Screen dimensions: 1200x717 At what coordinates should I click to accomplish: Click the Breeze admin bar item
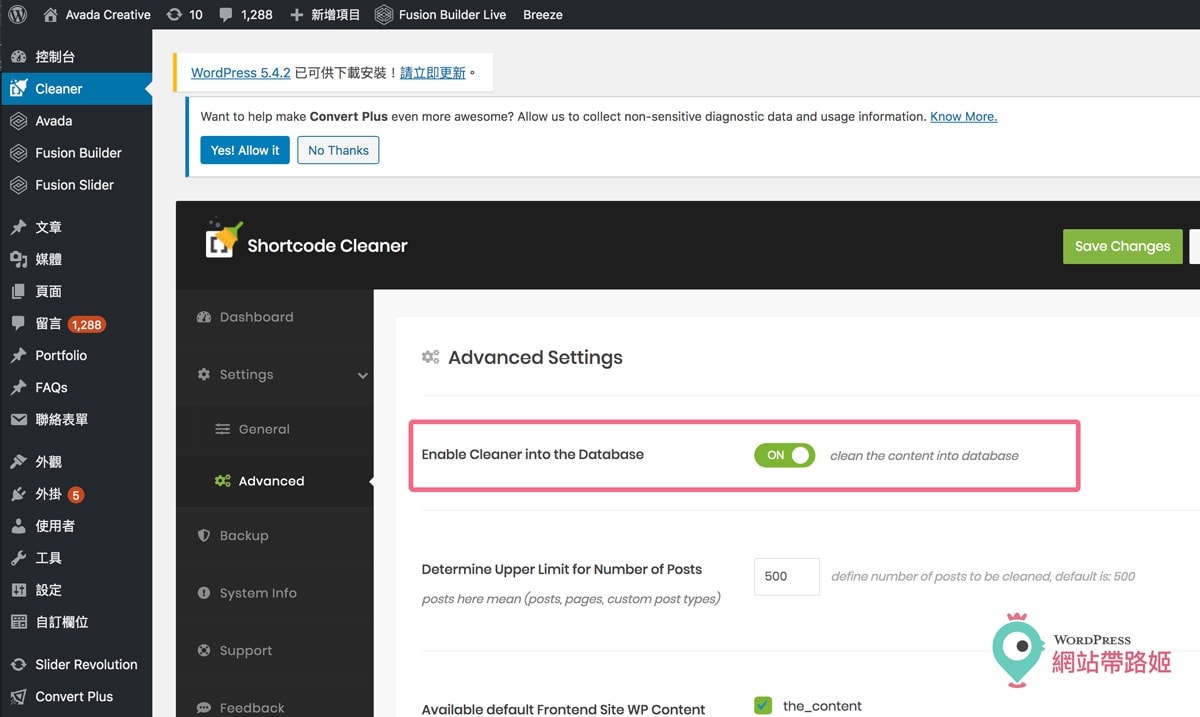[543, 15]
